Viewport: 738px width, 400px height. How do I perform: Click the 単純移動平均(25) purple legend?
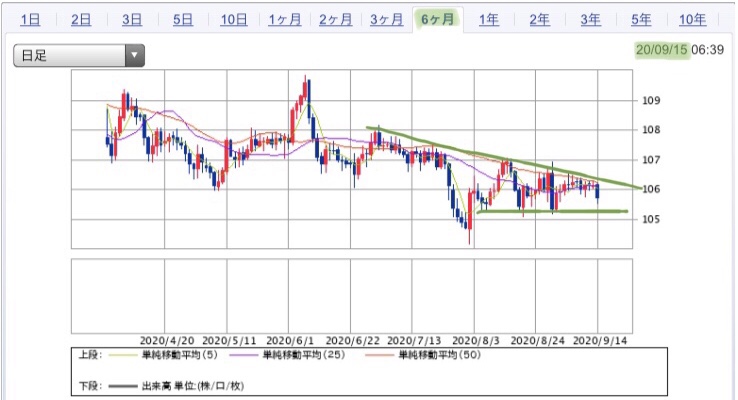(287, 355)
